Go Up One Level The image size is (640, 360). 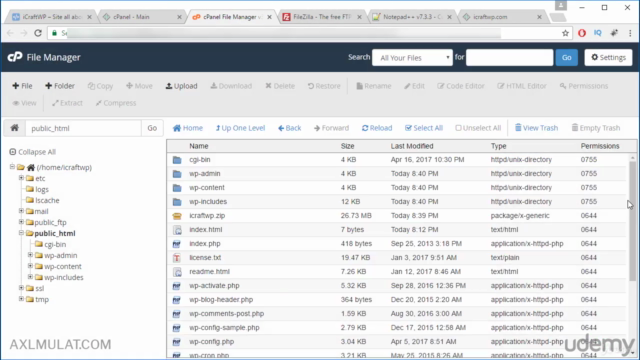240,128
